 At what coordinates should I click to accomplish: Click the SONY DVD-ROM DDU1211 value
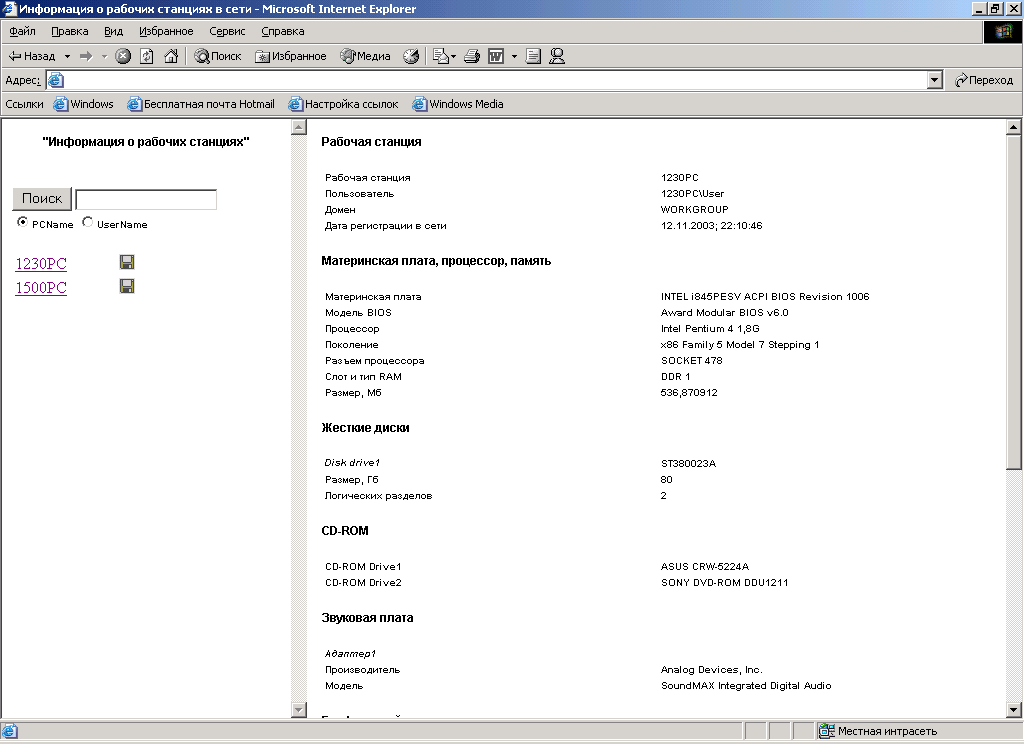(x=724, y=583)
